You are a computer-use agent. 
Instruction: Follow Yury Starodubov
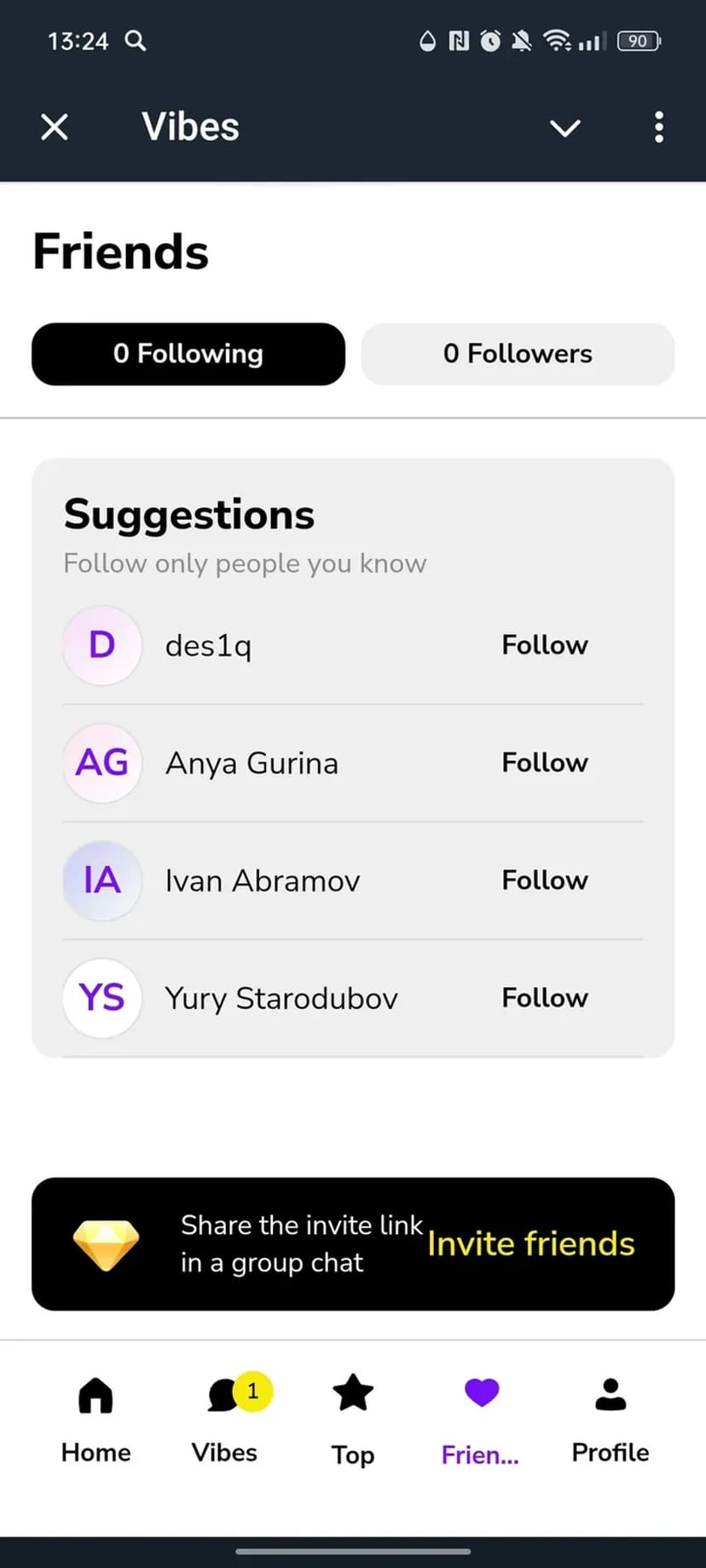[544, 998]
